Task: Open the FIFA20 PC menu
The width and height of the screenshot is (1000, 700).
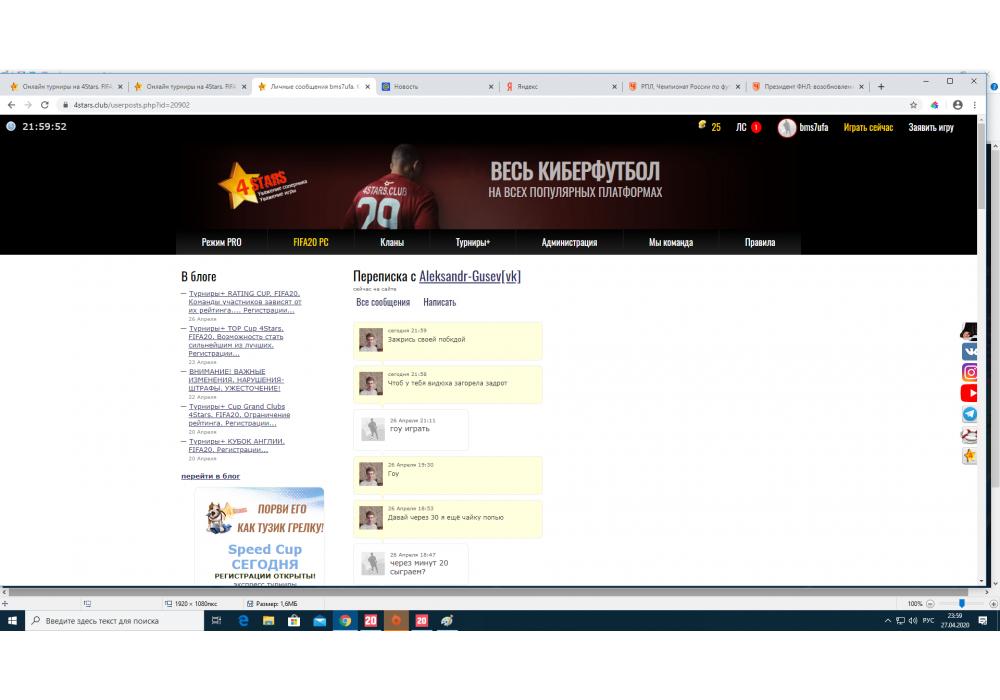Action: (310, 242)
